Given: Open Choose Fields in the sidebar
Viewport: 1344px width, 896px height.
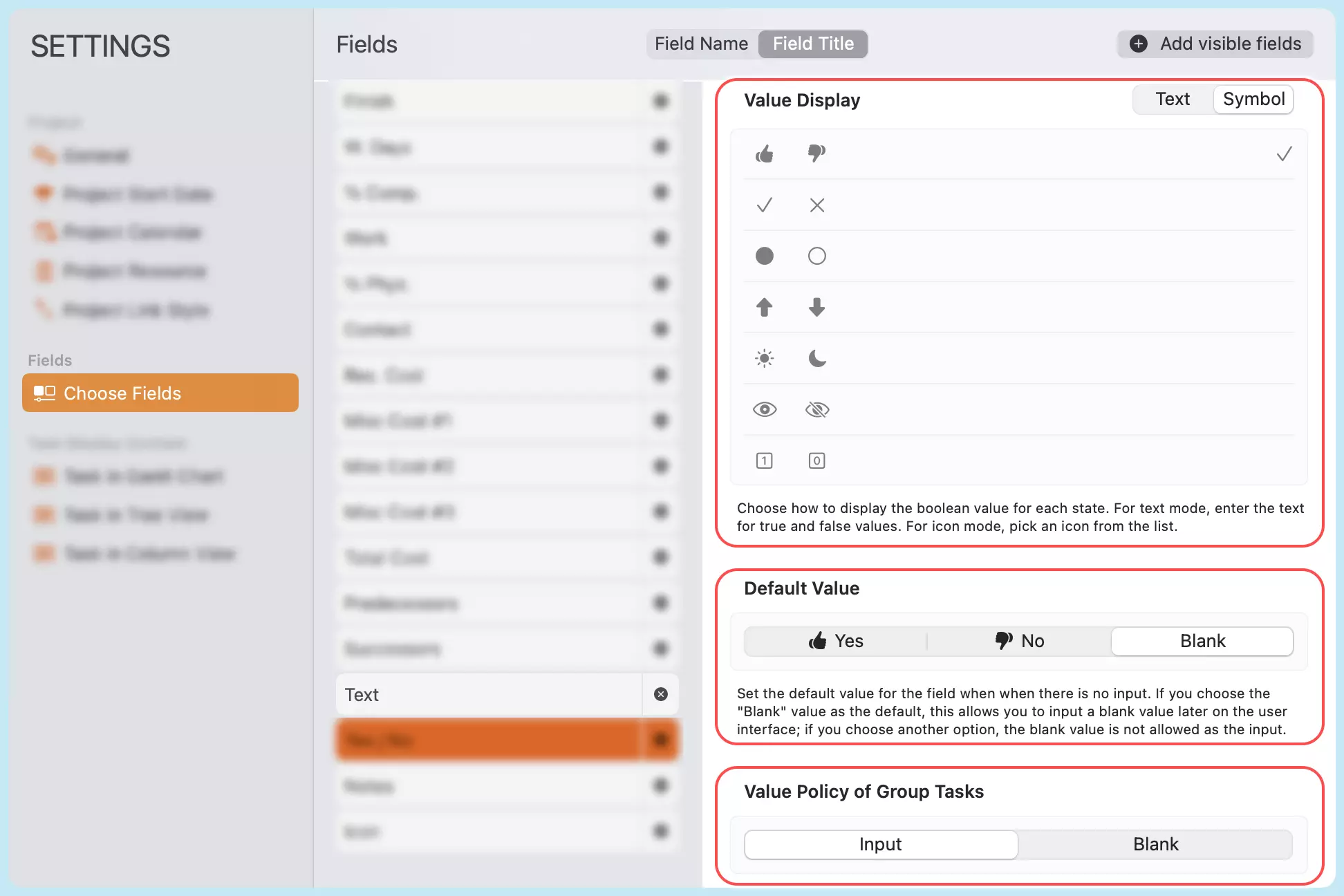Looking at the screenshot, I should [x=160, y=393].
